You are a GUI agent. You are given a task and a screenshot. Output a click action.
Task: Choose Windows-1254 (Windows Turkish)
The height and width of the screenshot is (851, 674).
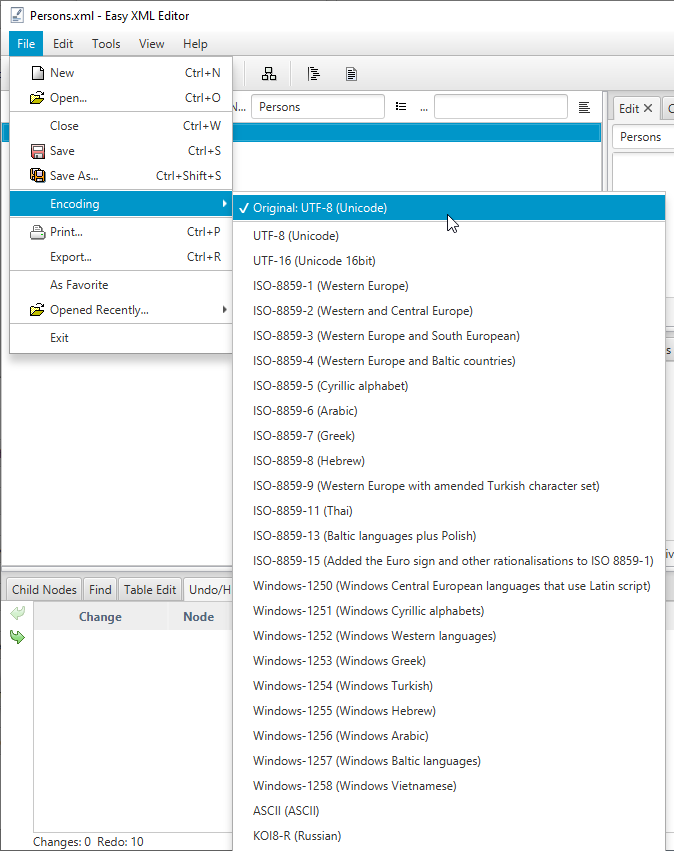(449, 685)
